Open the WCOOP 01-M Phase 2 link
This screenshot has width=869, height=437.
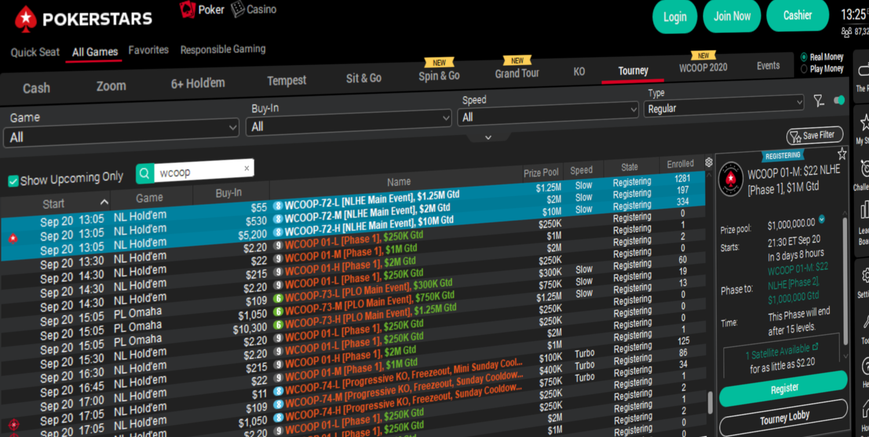[798, 284]
